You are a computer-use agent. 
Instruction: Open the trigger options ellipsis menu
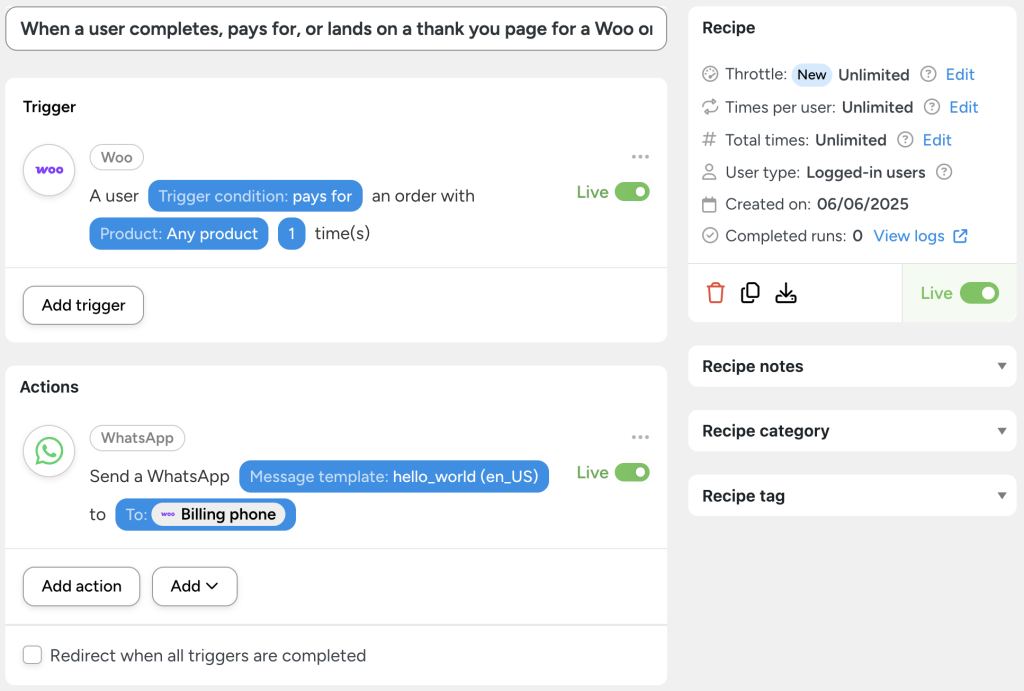click(x=640, y=156)
